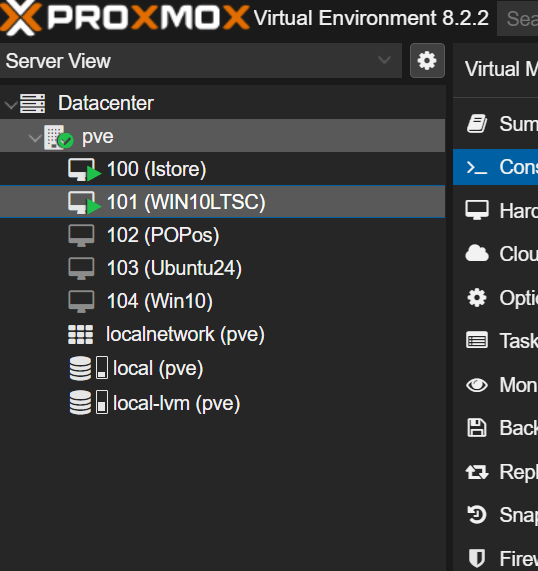Screen dimensions: 538x571
Task: Click the Replication arrows icon
Action: [x=477, y=472]
